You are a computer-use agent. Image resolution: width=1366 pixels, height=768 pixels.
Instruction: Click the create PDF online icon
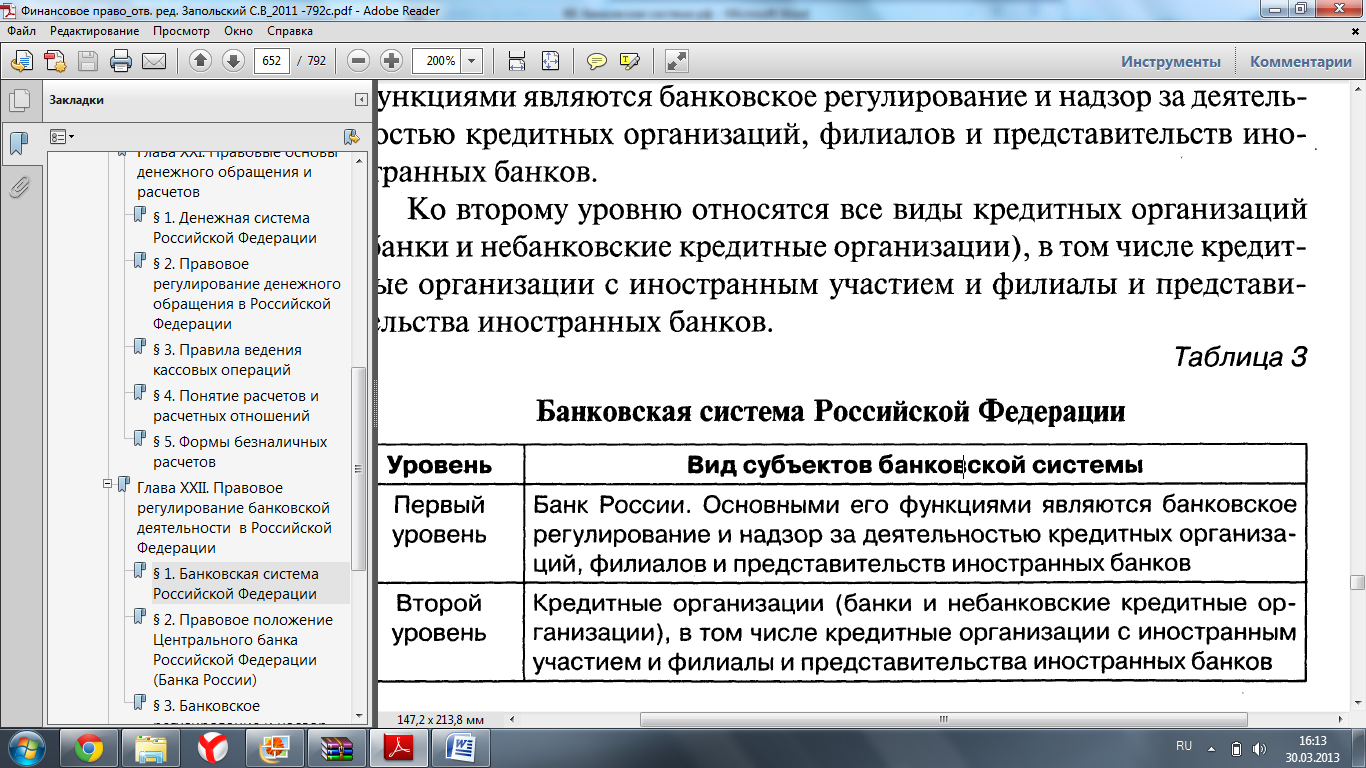[x=21, y=61]
